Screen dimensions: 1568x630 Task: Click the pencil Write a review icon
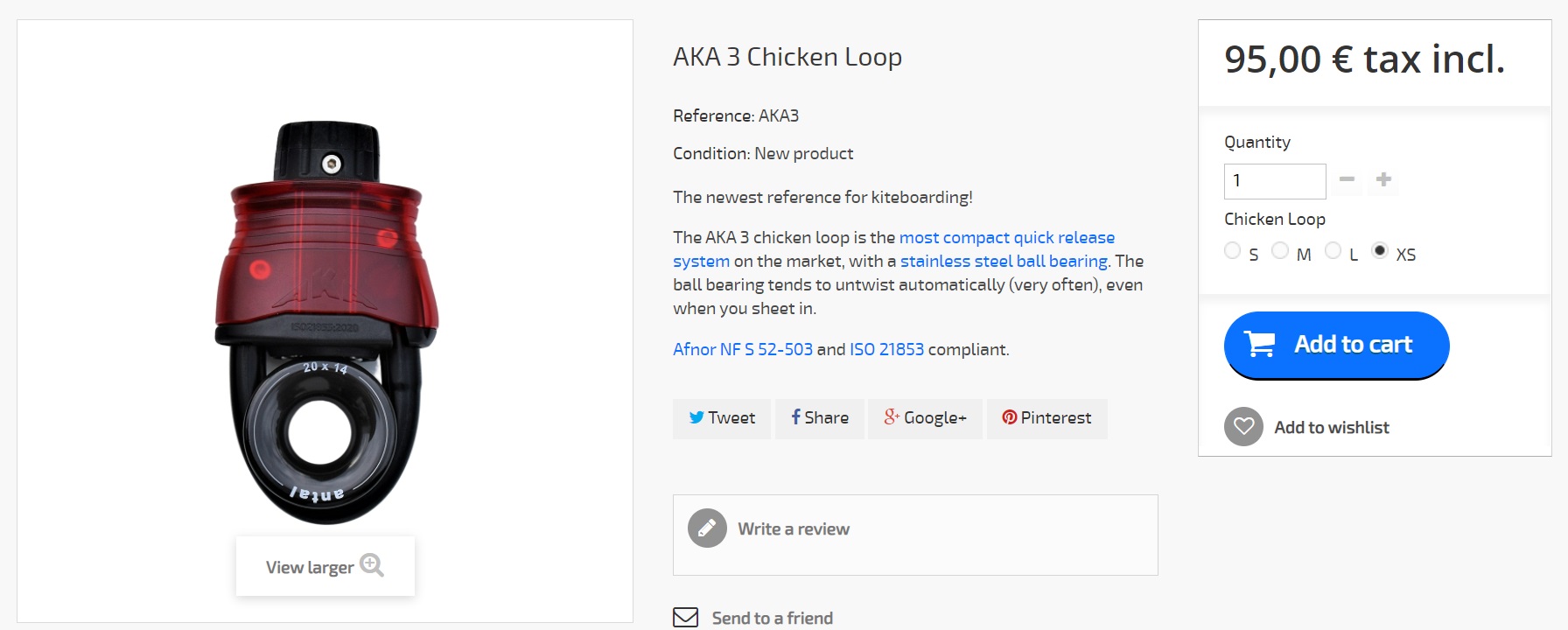tap(707, 528)
